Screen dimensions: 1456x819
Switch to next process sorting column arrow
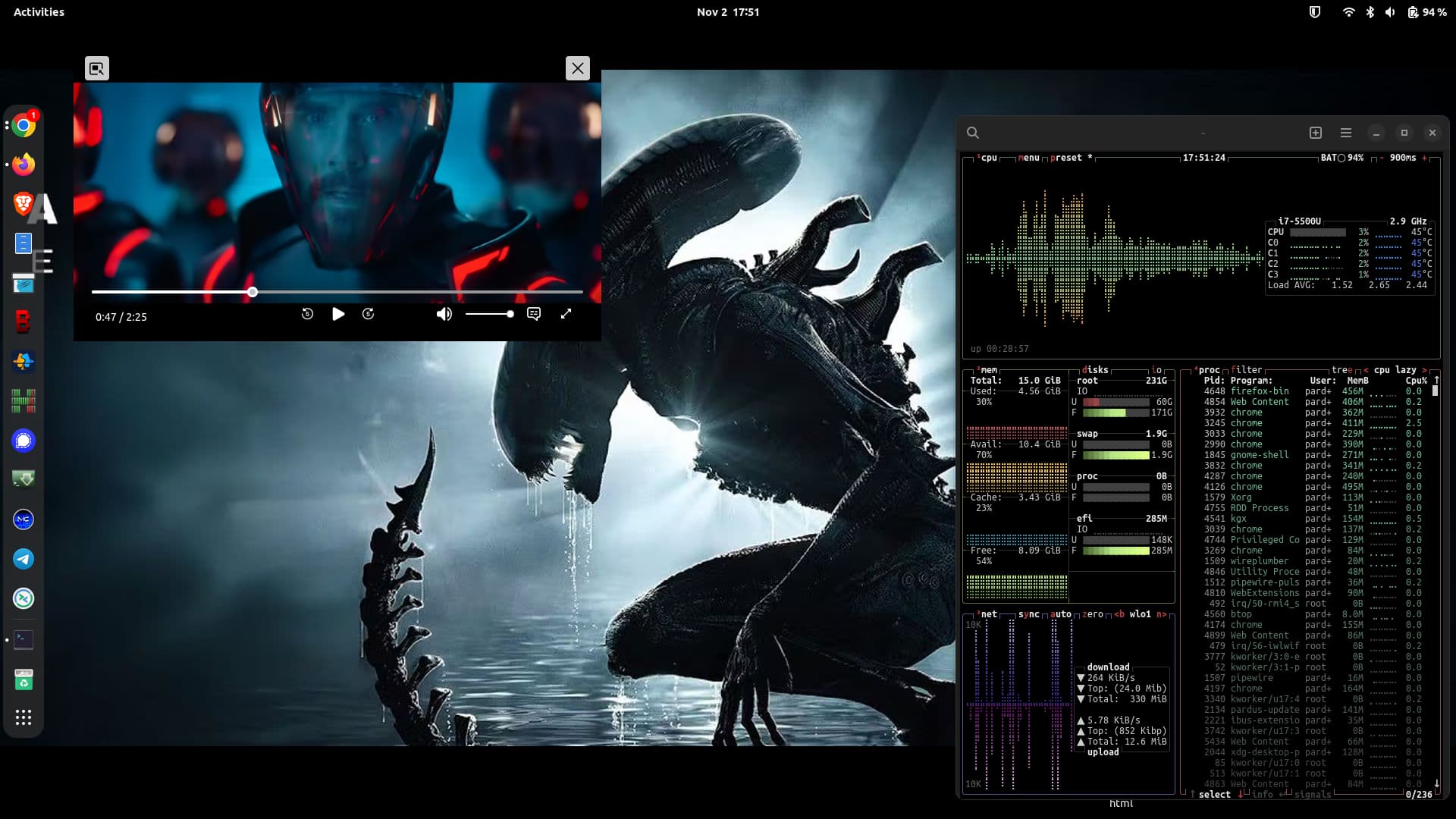click(x=1424, y=370)
